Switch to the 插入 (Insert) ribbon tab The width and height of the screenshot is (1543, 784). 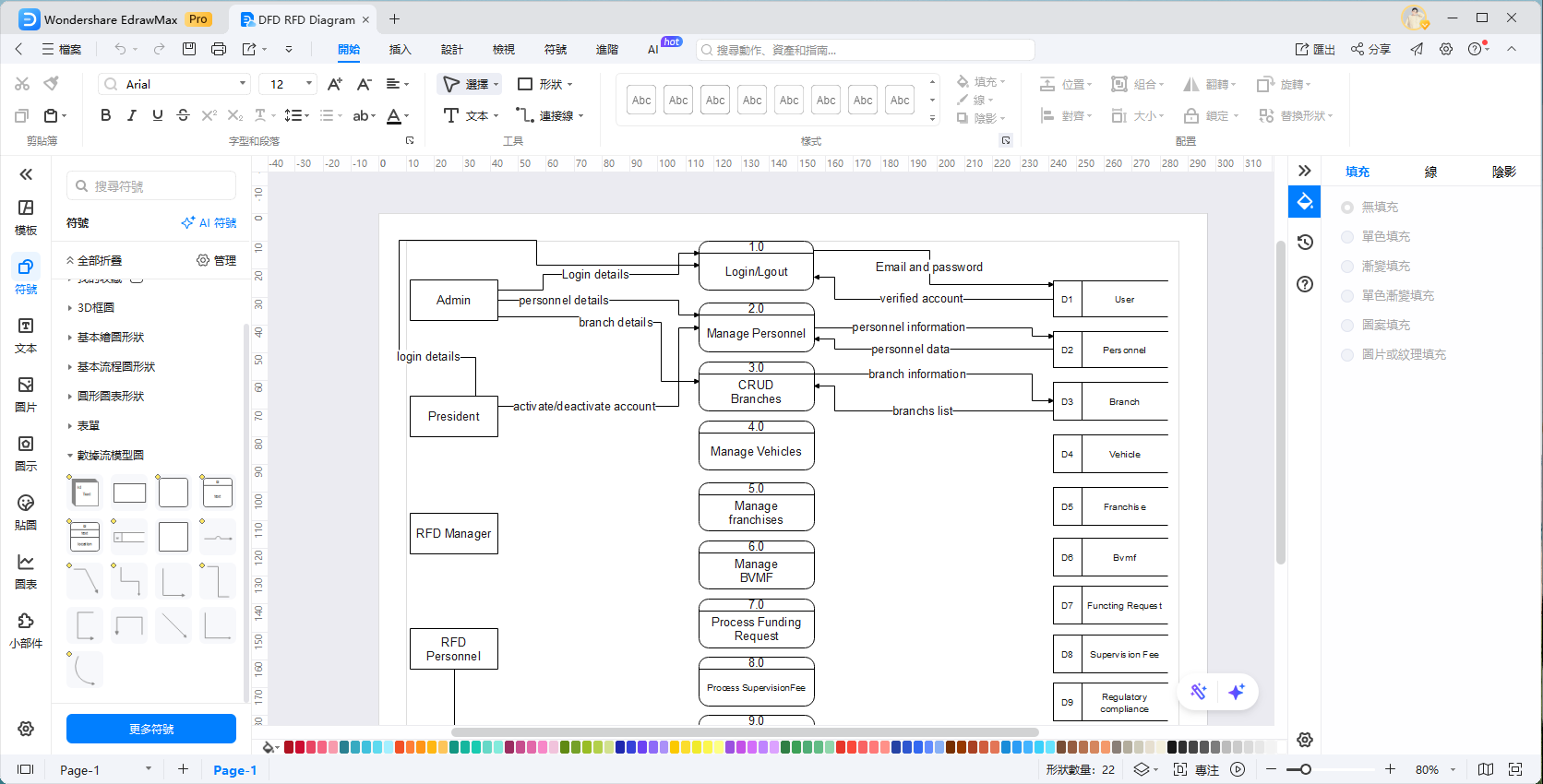pos(400,50)
